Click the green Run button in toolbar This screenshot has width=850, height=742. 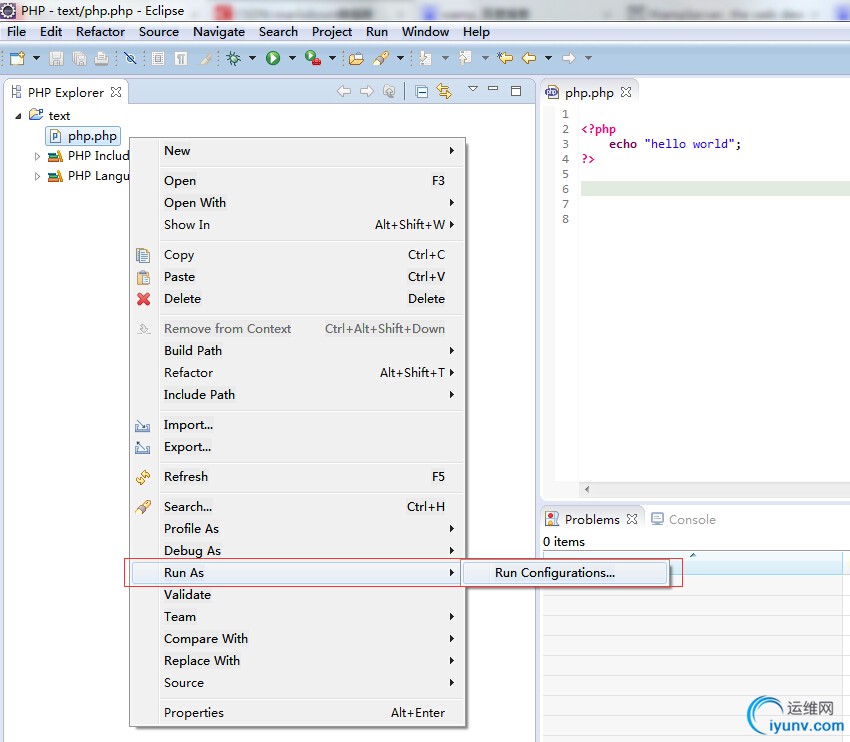273,59
